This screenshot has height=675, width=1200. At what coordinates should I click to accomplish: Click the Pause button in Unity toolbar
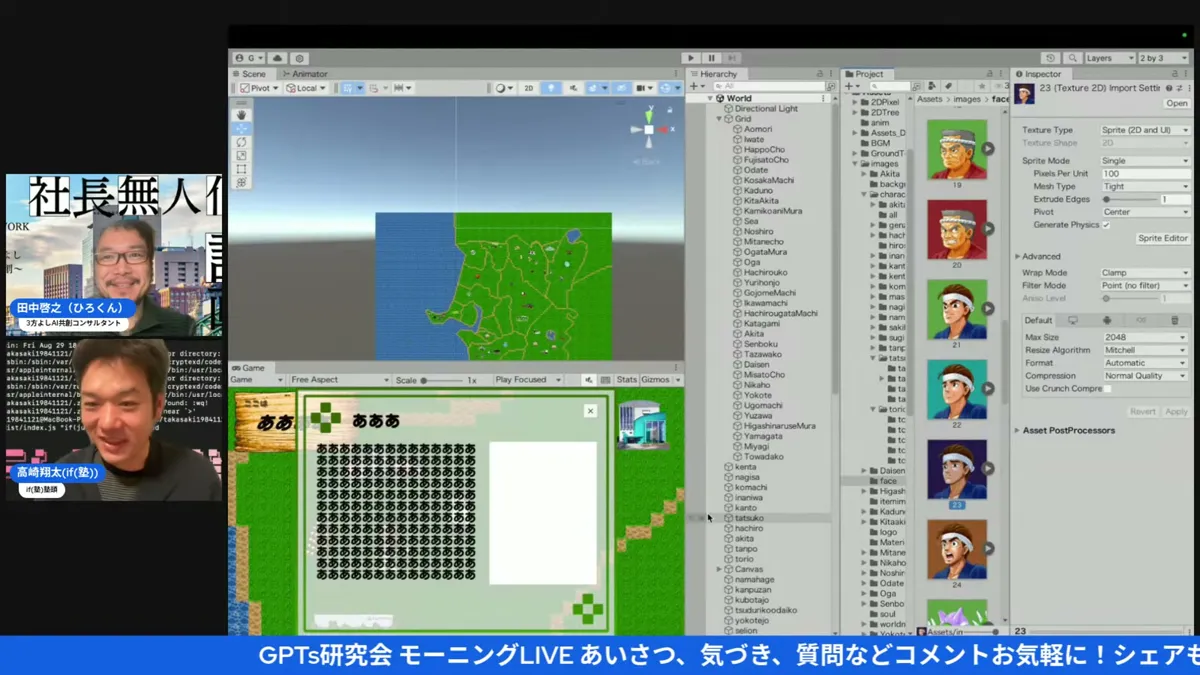pyautogui.click(x=711, y=59)
